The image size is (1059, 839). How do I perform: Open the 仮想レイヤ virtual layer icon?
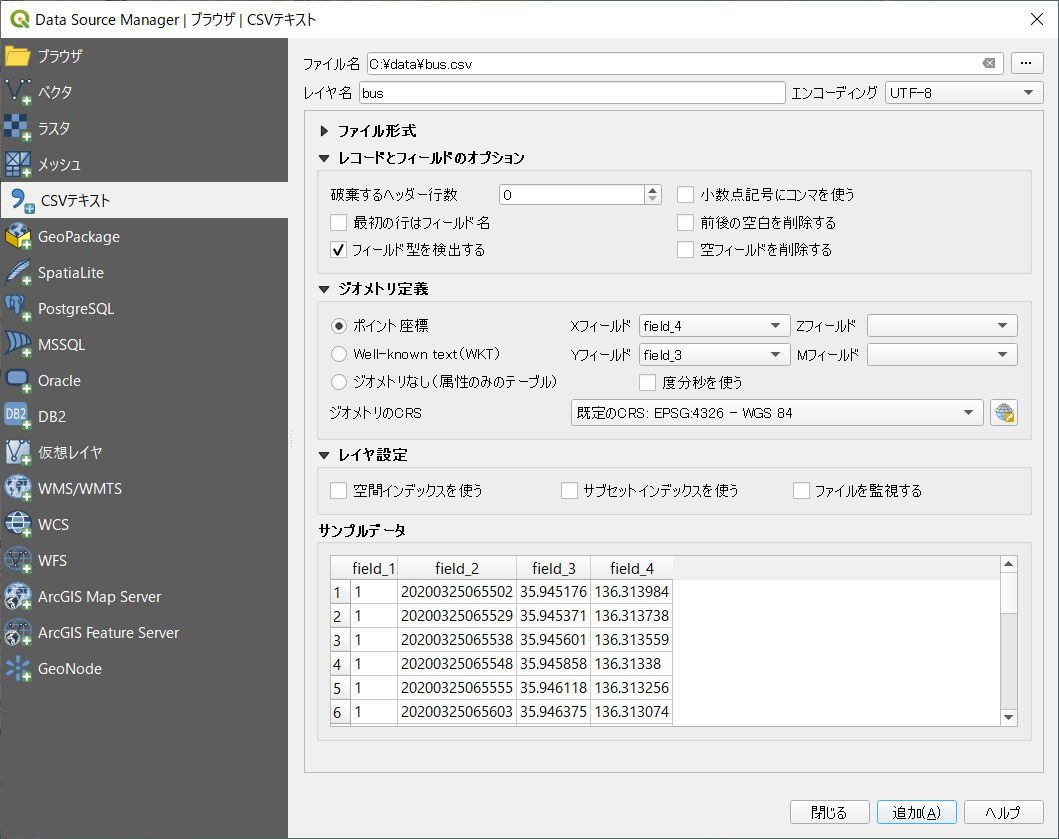(x=18, y=452)
